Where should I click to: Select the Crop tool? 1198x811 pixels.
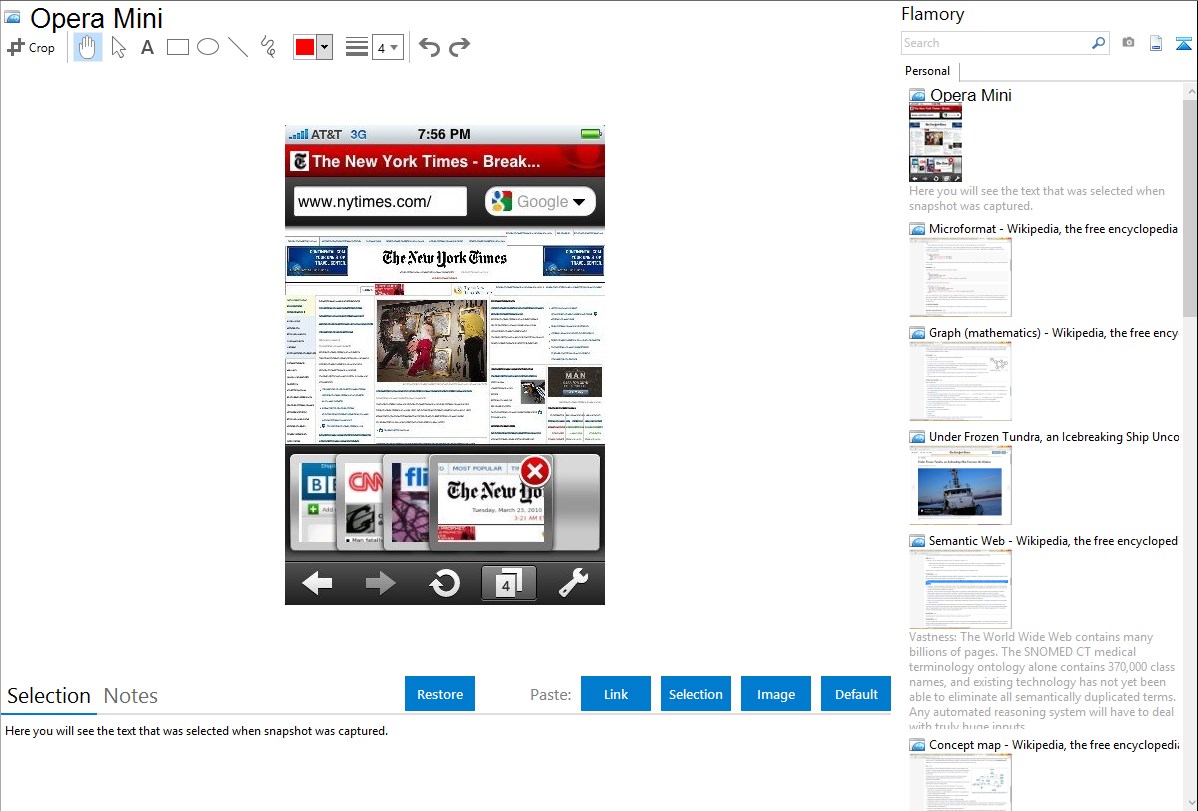31,47
